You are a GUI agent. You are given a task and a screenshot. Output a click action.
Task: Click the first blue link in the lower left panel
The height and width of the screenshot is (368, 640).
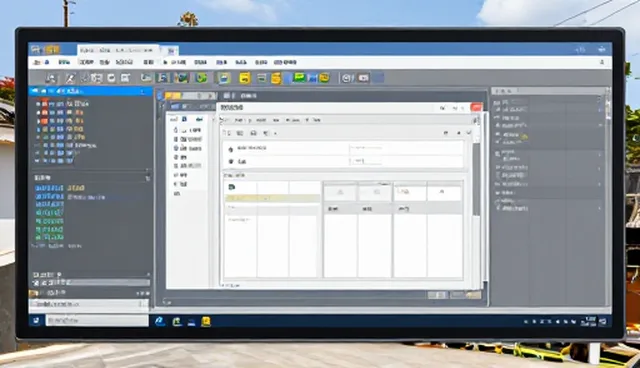[49, 188]
